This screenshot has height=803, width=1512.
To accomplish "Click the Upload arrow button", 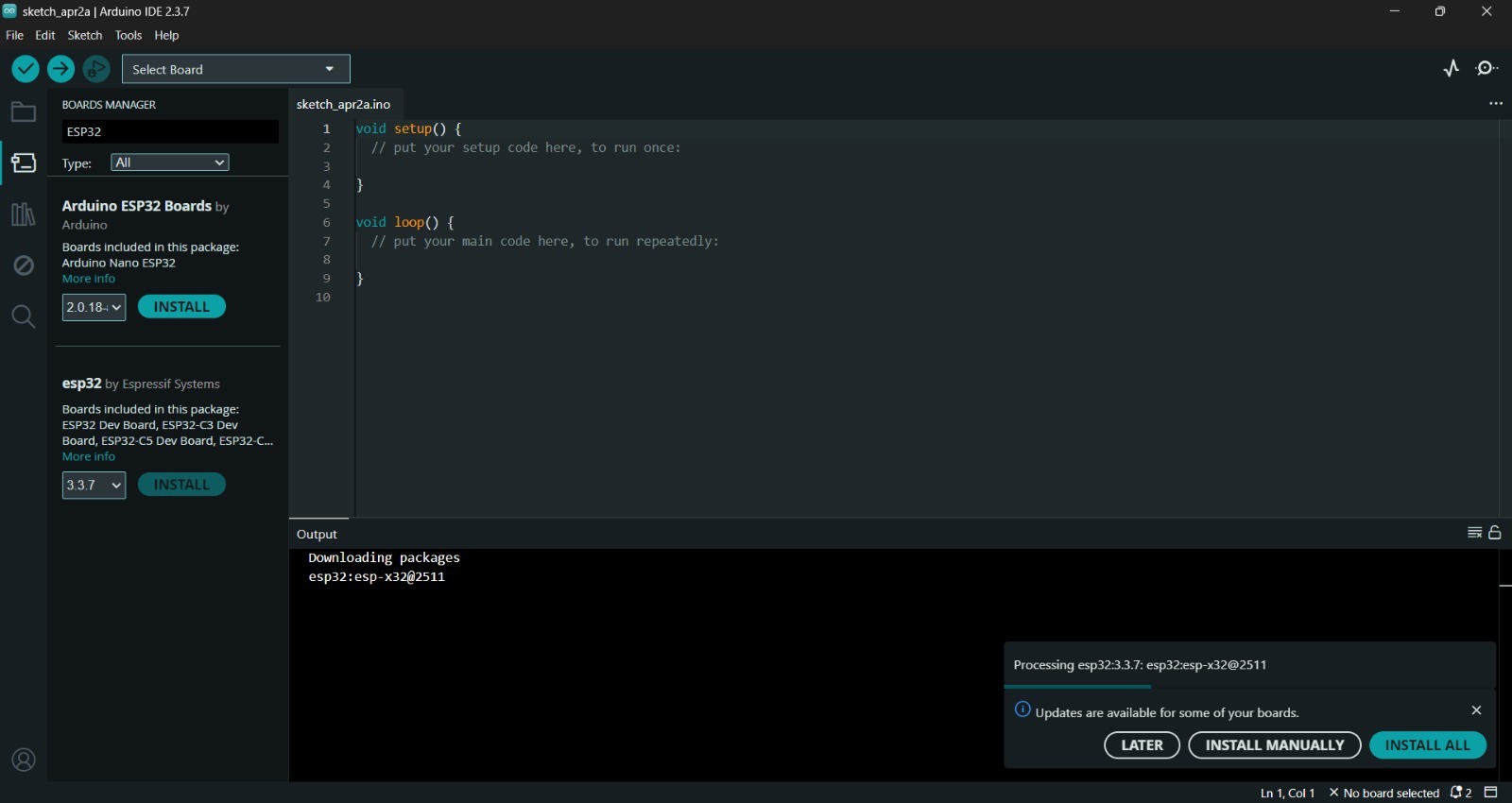I will [x=60, y=69].
